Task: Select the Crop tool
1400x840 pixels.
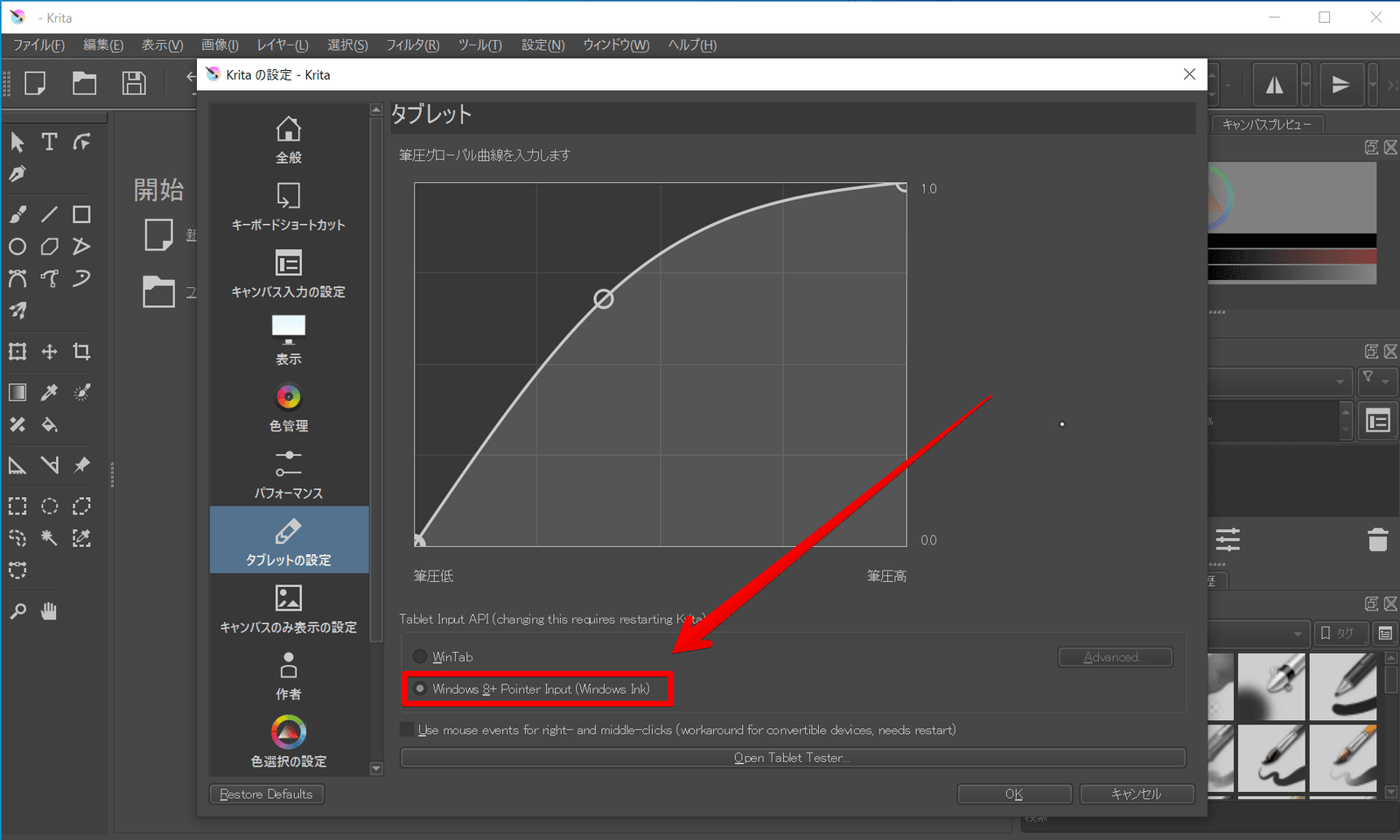Action: (x=81, y=352)
